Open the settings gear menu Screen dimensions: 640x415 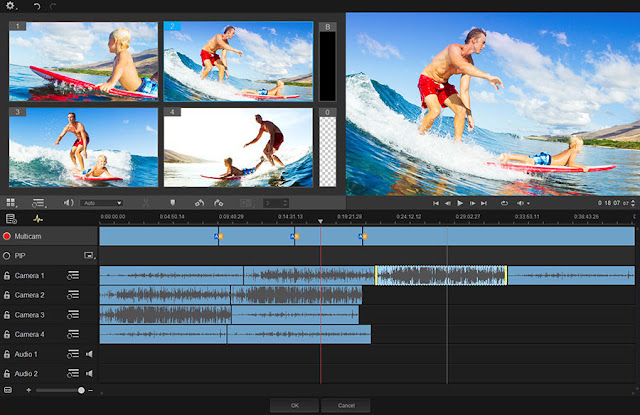(12, 6)
